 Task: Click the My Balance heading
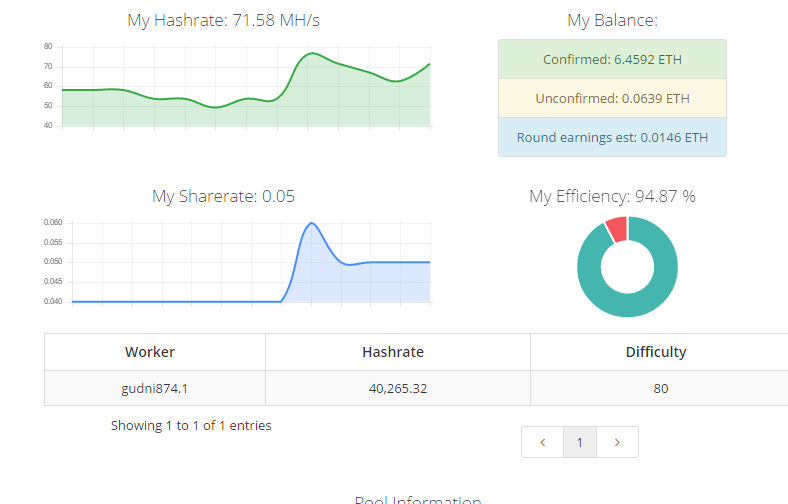(x=612, y=20)
